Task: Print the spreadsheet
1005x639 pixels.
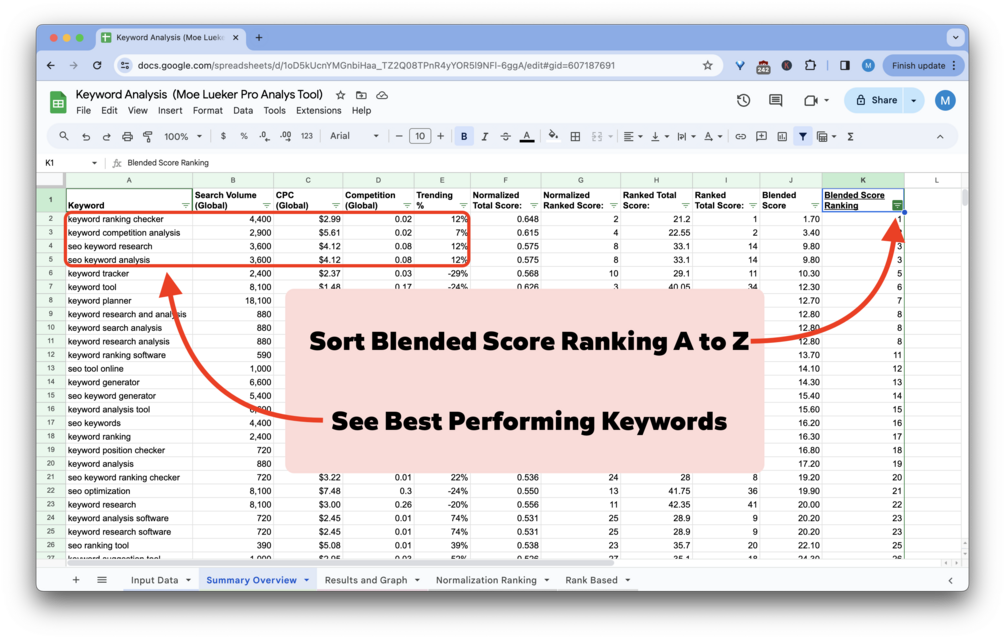Action: [127, 137]
